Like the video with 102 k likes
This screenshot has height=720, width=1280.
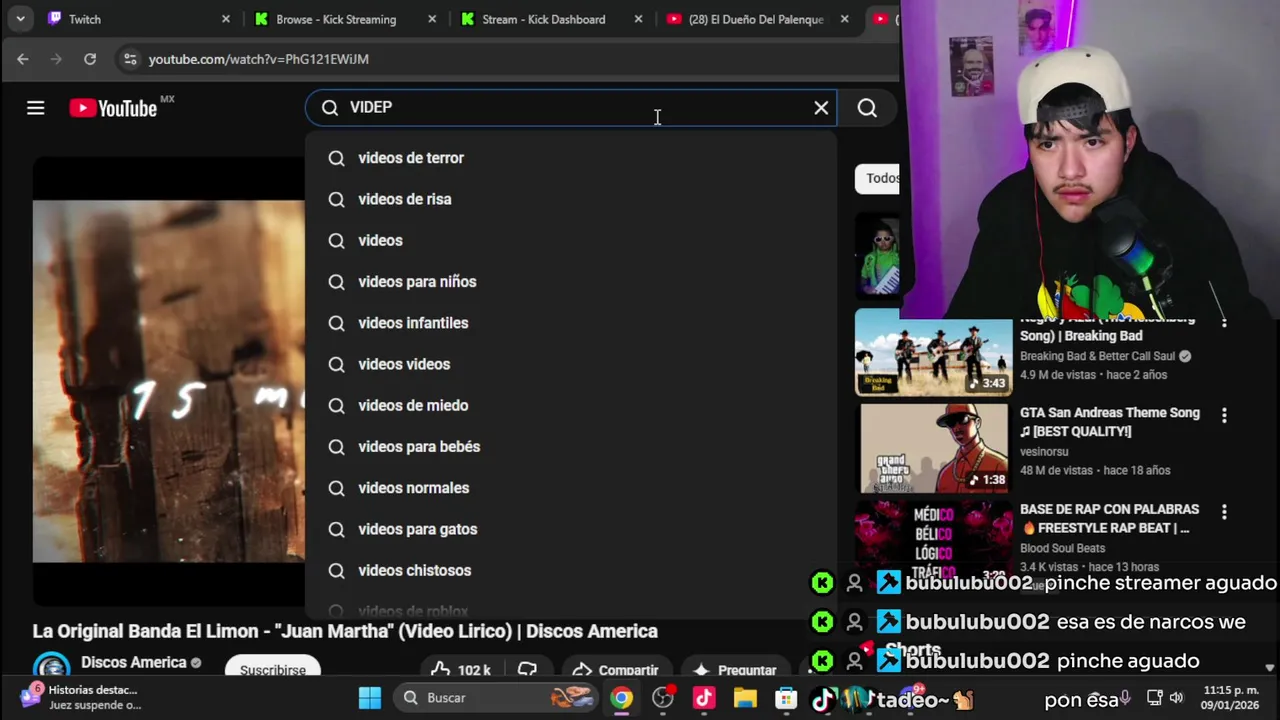[x=461, y=669]
